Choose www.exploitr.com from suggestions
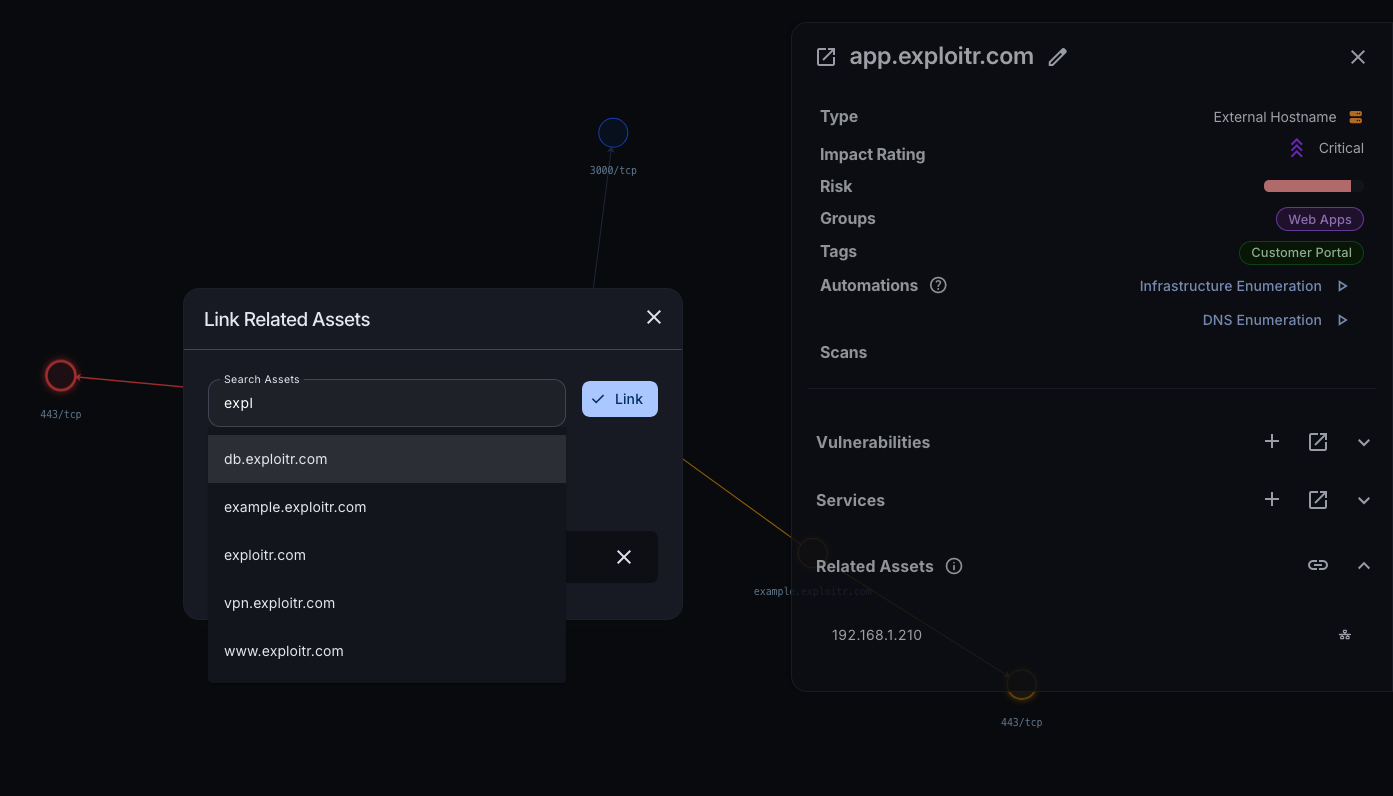 pyautogui.click(x=387, y=651)
